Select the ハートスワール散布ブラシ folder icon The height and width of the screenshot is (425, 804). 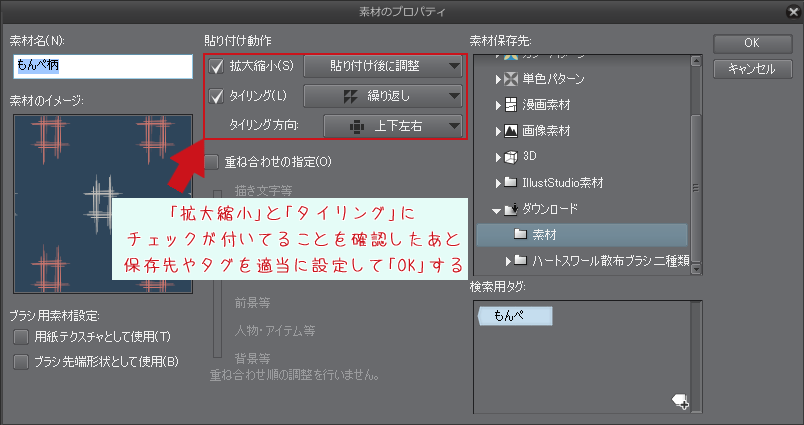(x=521, y=260)
